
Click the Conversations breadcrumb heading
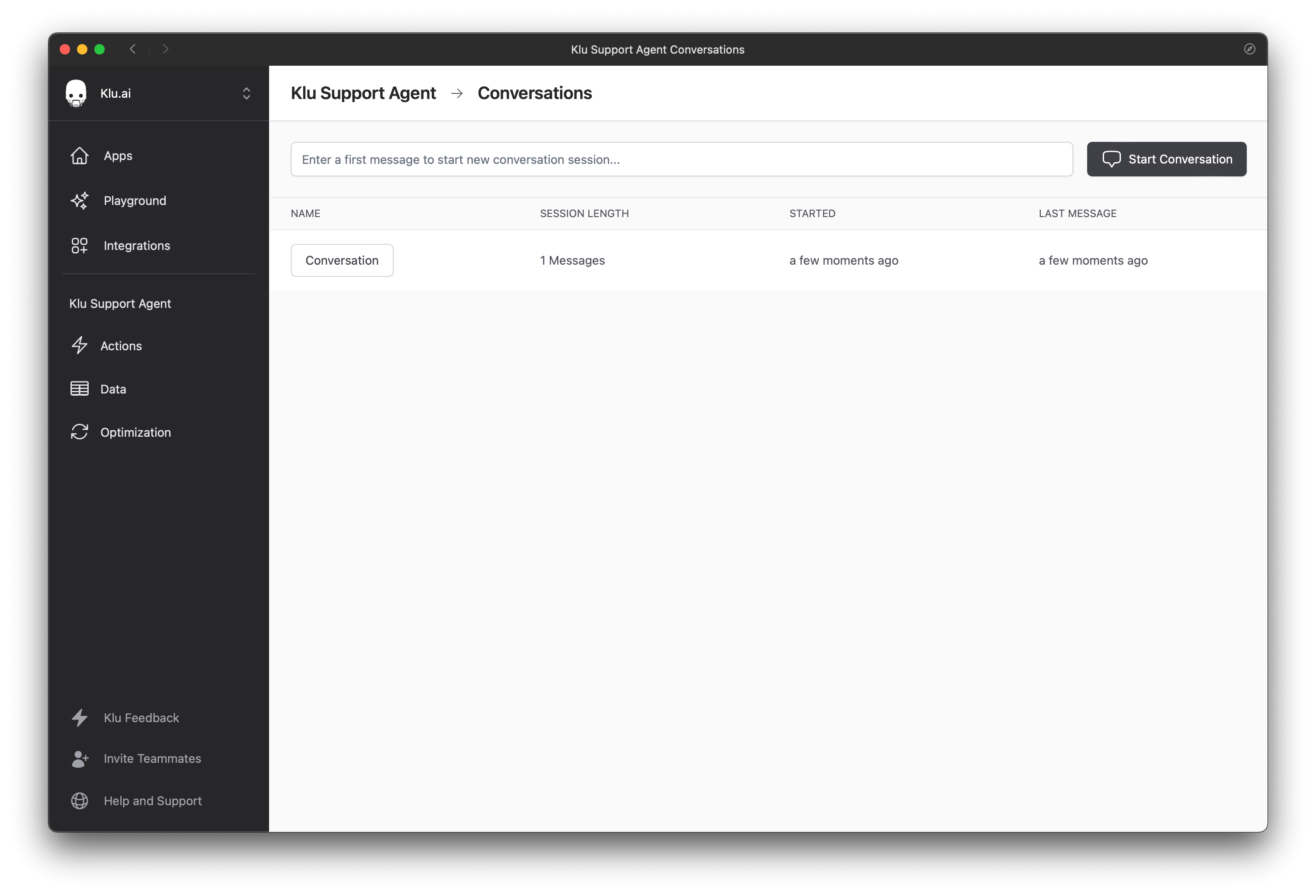coord(535,93)
